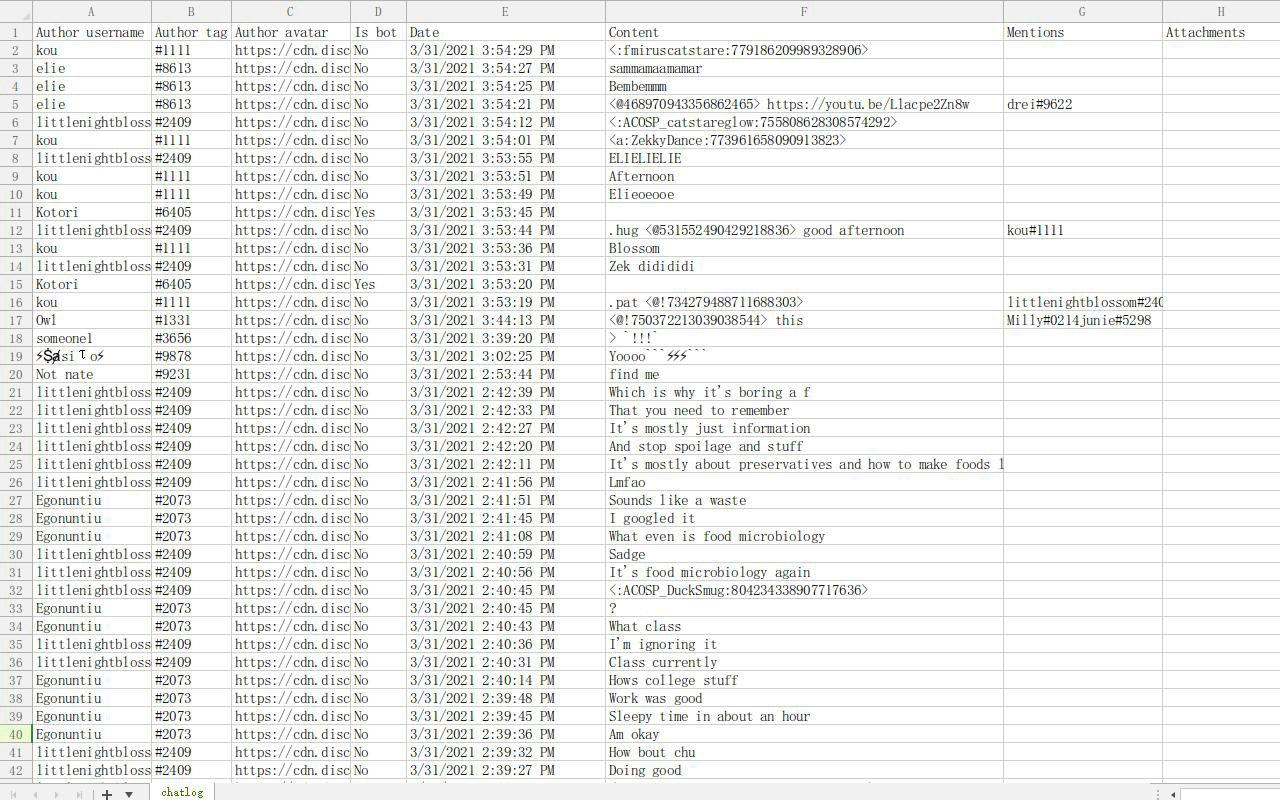This screenshot has width=1280, height=800.
Task: Click mention cell "kou#1111"
Action: pos(1083,230)
